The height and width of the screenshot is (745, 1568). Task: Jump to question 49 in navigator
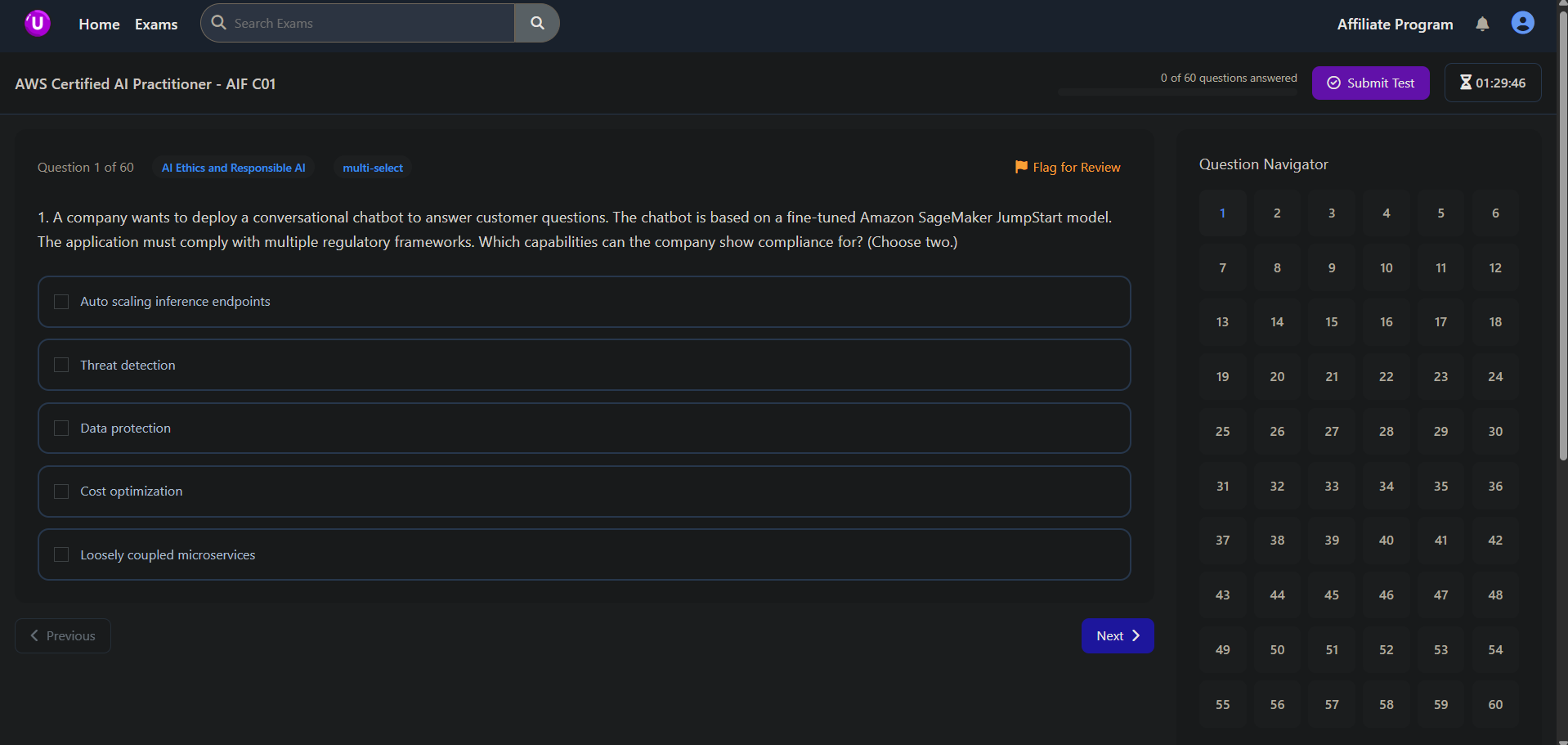[1223, 649]
